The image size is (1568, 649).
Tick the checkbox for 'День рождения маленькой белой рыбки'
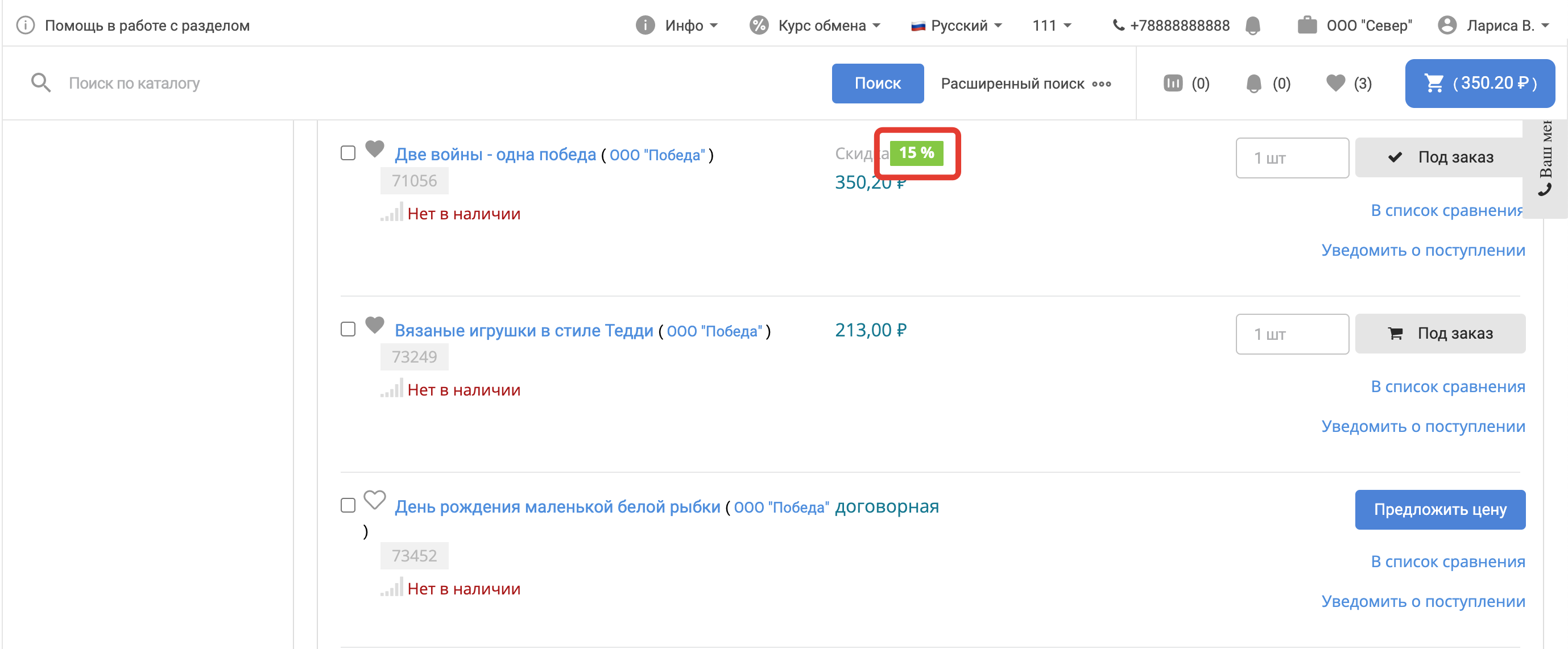(x=348, y=505)
